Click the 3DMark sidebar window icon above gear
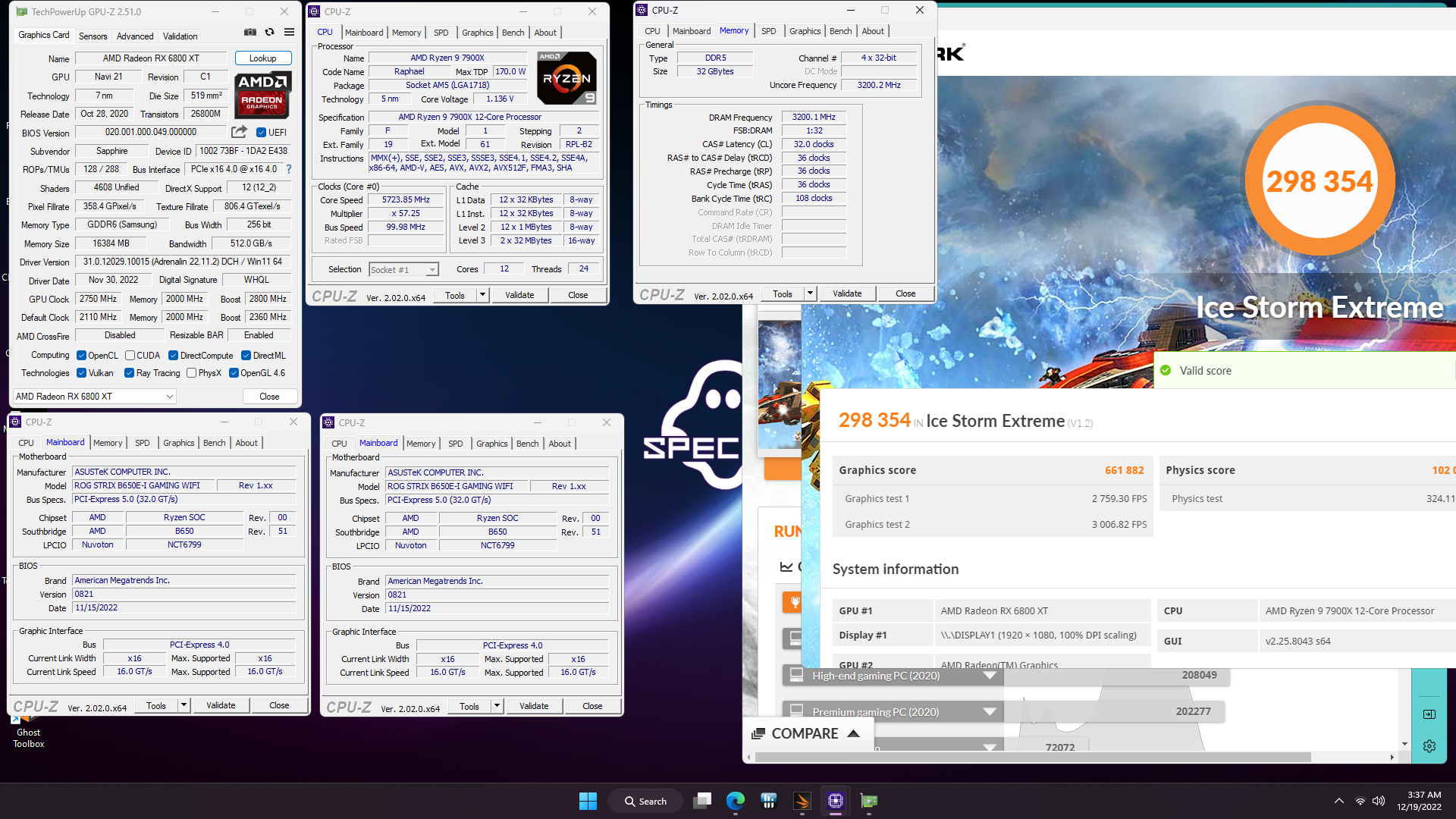The height and width of the screenshot is (819, 1456). 1429,714
